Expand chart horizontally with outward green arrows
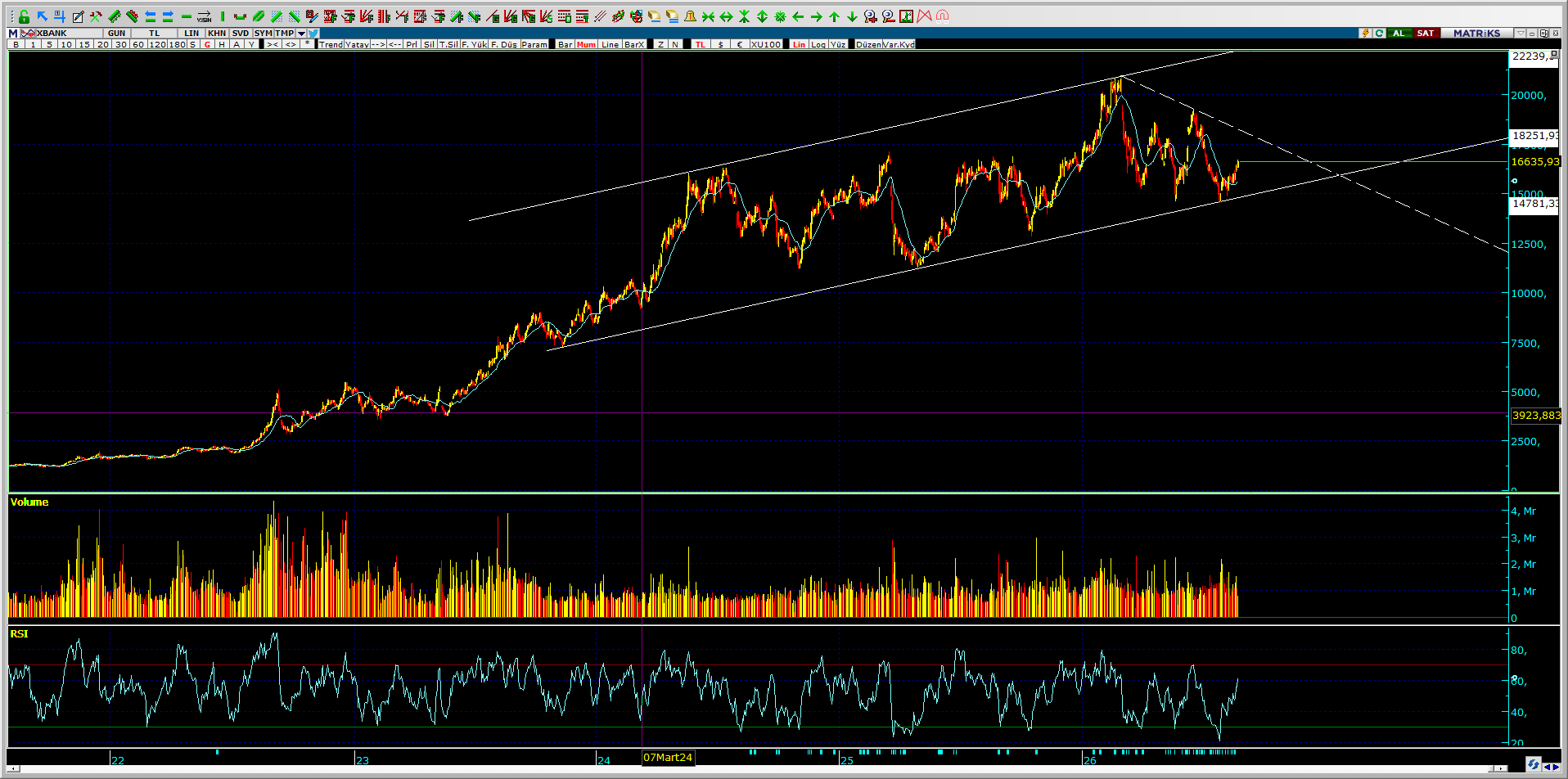Screen dimensions: 1568x779 tap(726, 16)
